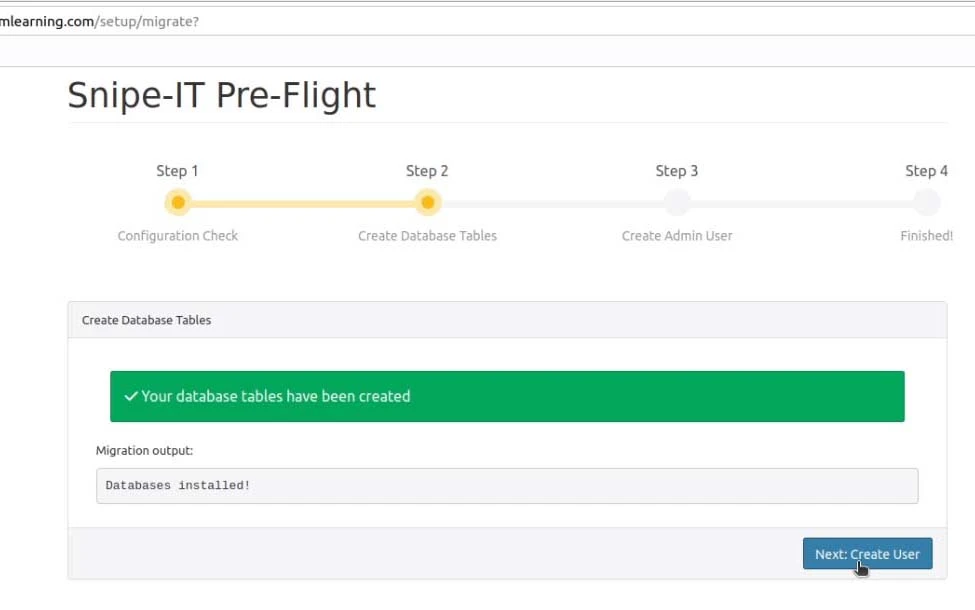Click the Create Database Tables panel header
This screenshot has width=975, height=610.
point(507,320)
